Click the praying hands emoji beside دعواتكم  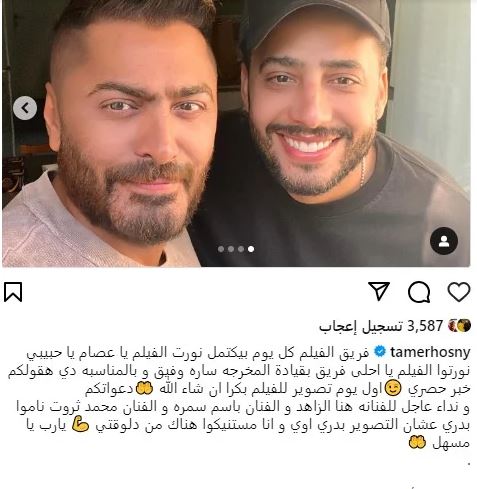click(x=144, y=389)
